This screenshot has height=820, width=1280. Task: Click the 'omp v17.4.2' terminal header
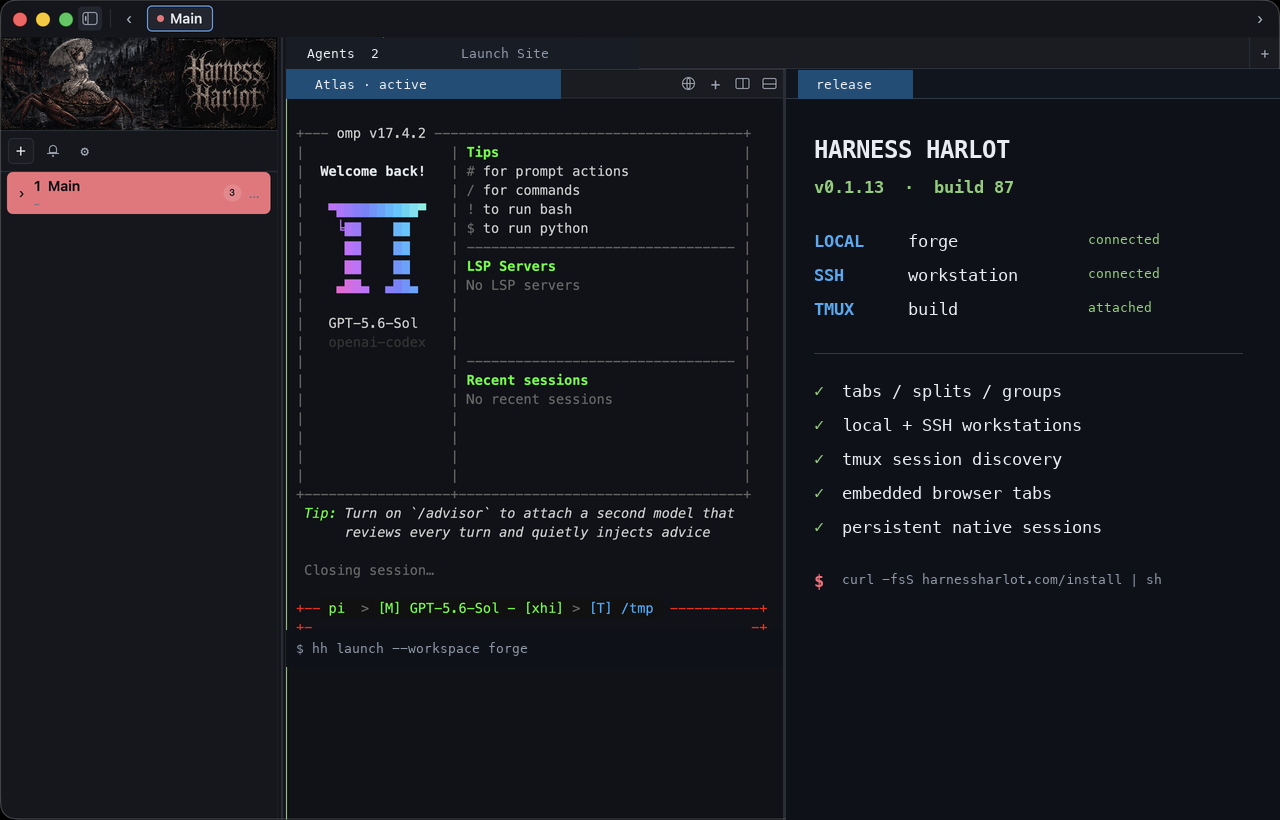click(x=381, y=133)
